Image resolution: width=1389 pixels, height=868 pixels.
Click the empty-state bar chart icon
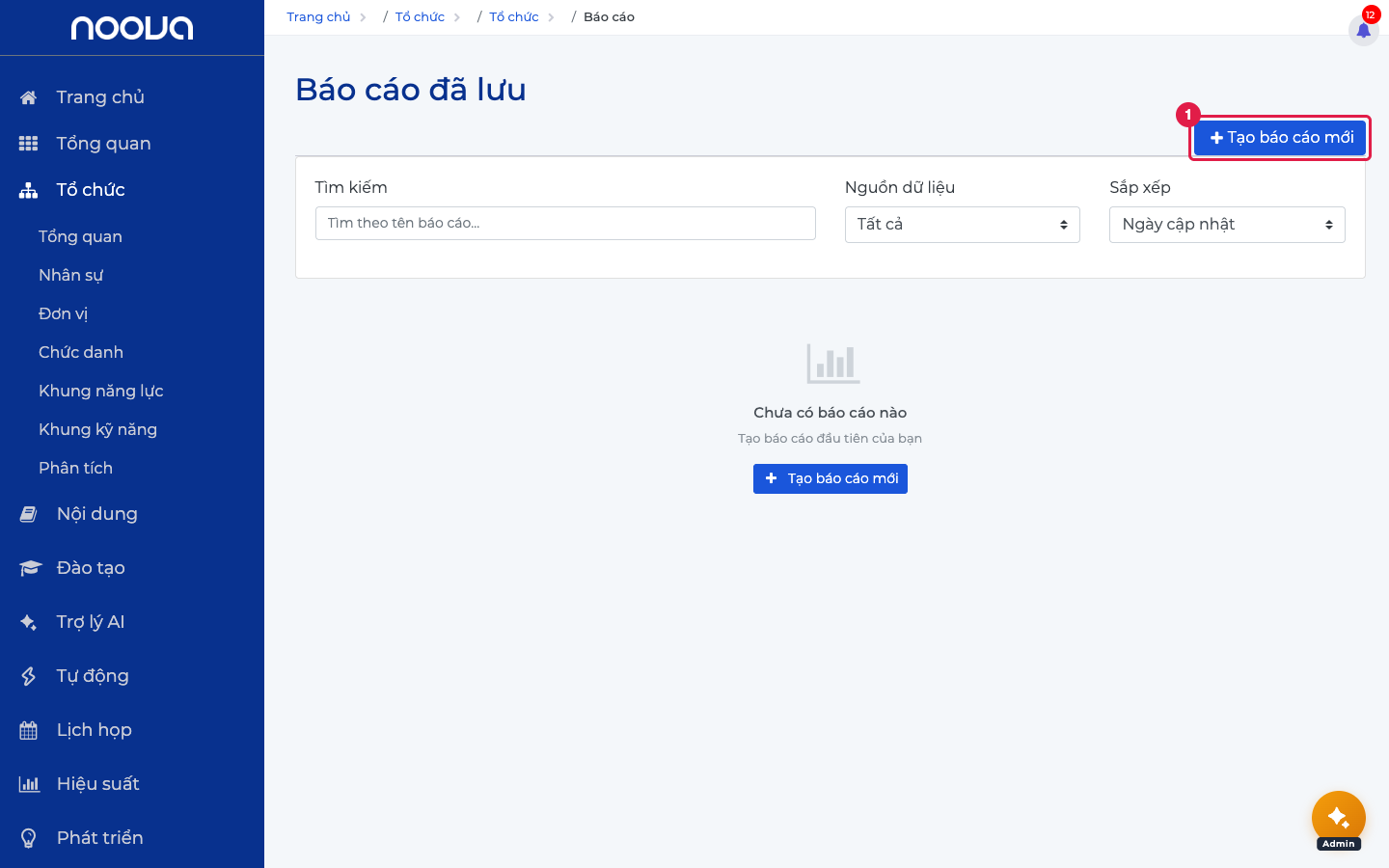click(x=833, y=364)
